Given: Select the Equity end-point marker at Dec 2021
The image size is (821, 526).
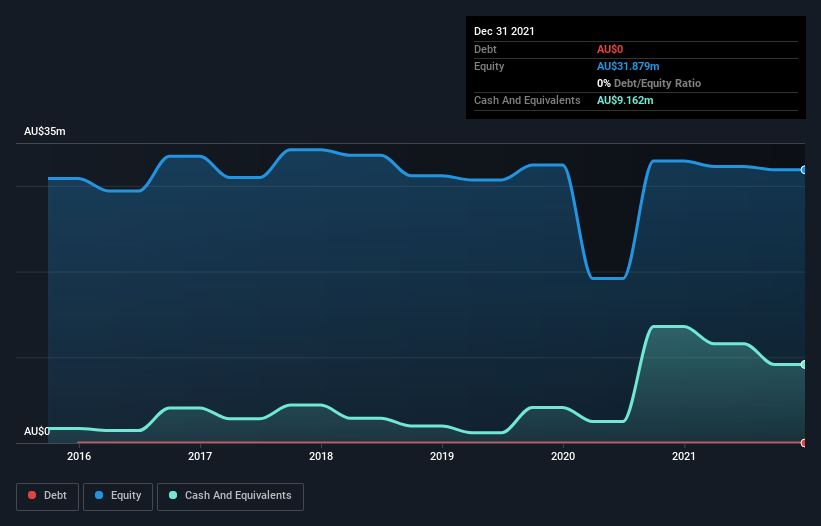Looking at the screenshot, I should click(803, 170).
